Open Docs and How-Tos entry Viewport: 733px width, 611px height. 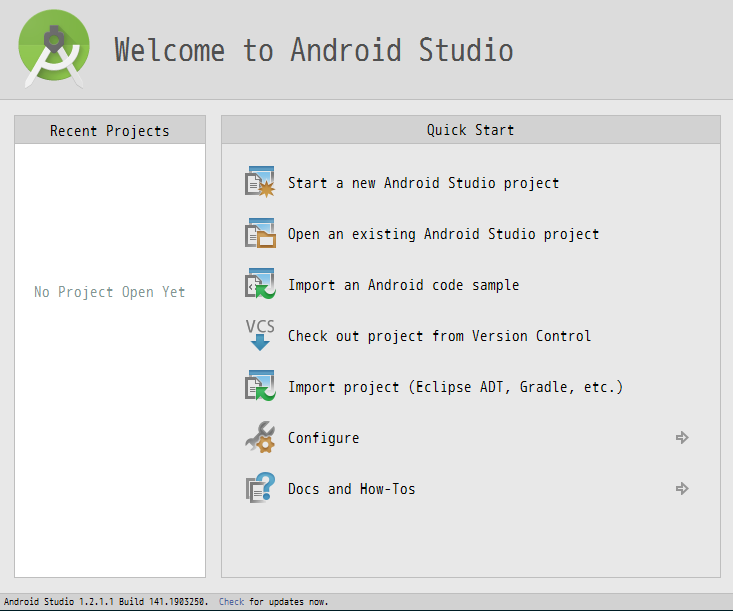352,489
